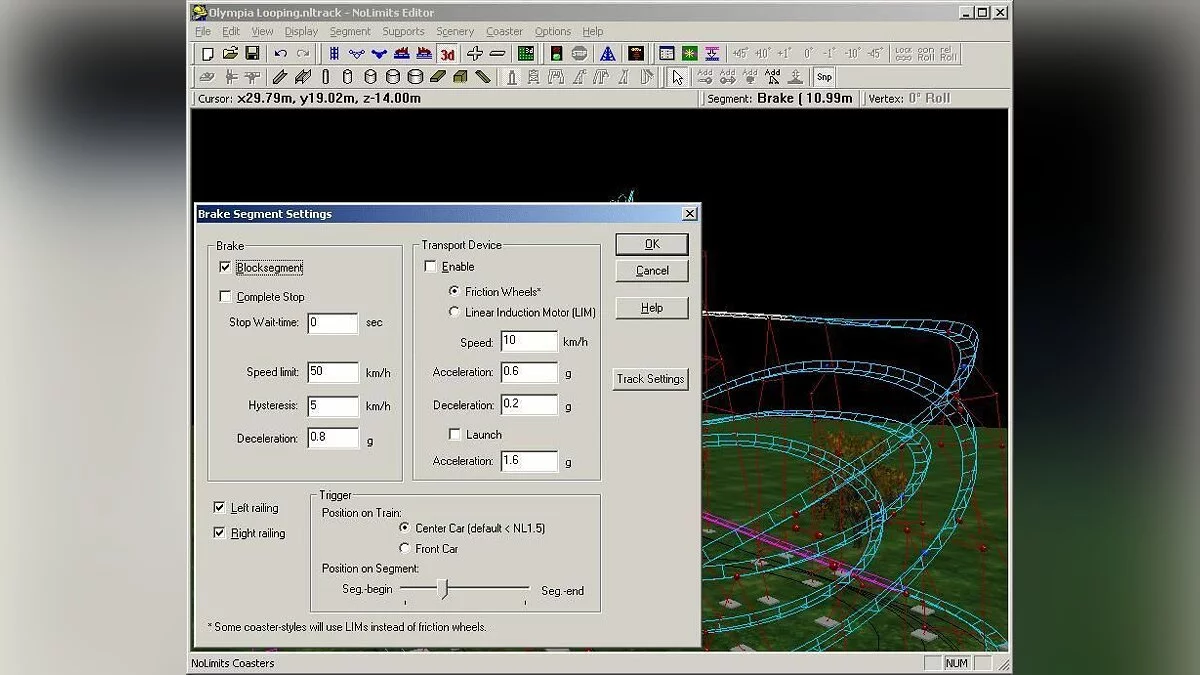Select Linear Induction Motor (LIM) option
Image resolution: width=1200 pixels, height=675 pixels.
[x=455, y=312]
